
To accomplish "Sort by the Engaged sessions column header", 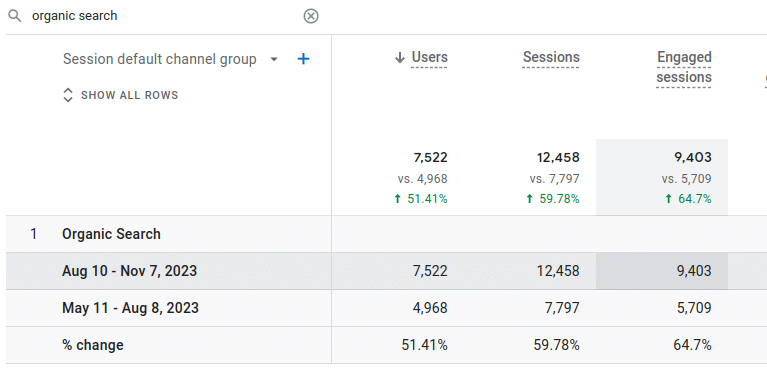I will tap(684, 67).
